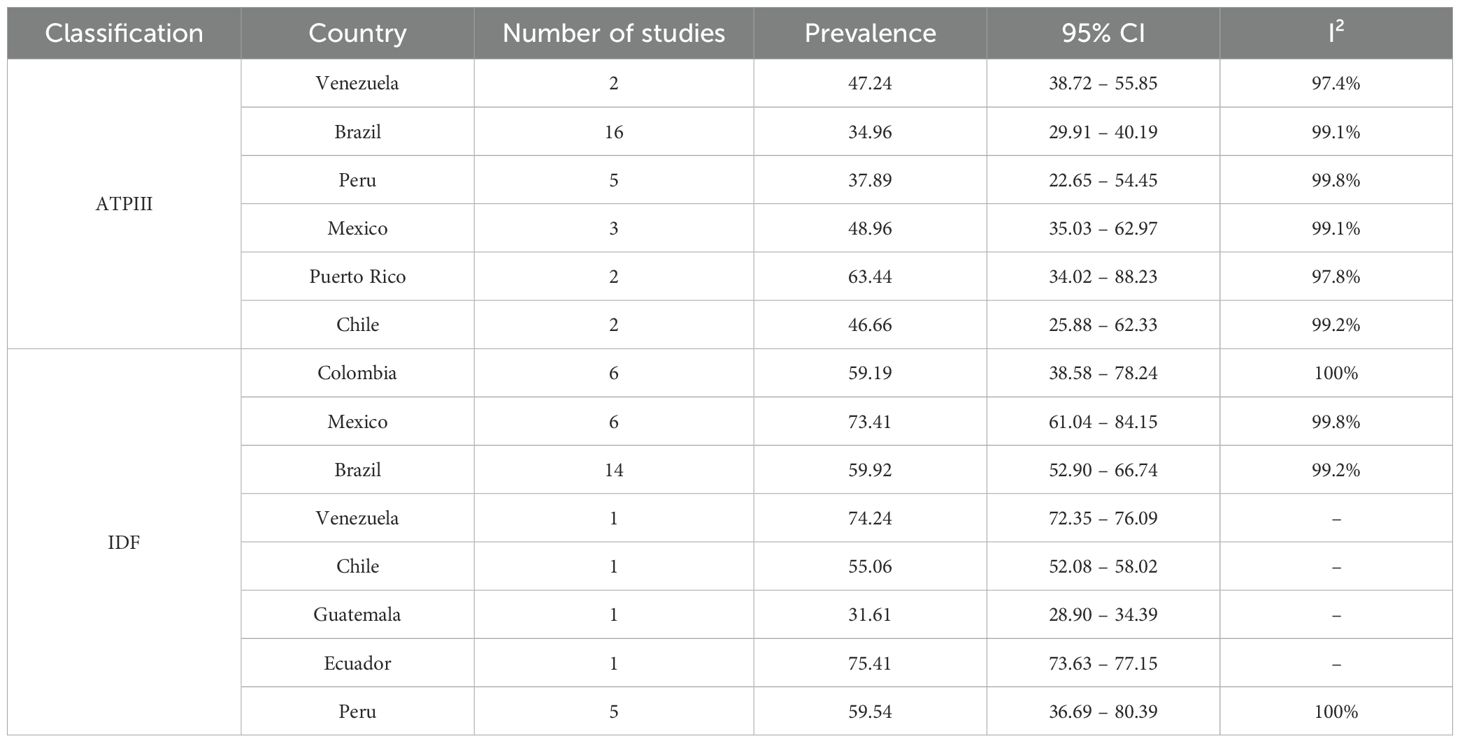Click the Prevalence column header

coord(870,33)
